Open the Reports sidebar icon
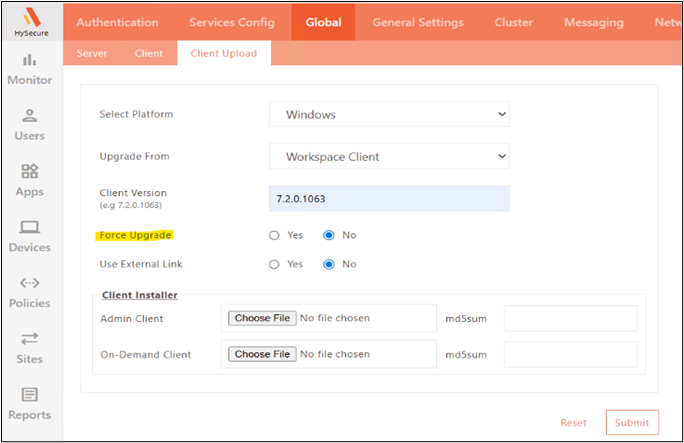 29,395
